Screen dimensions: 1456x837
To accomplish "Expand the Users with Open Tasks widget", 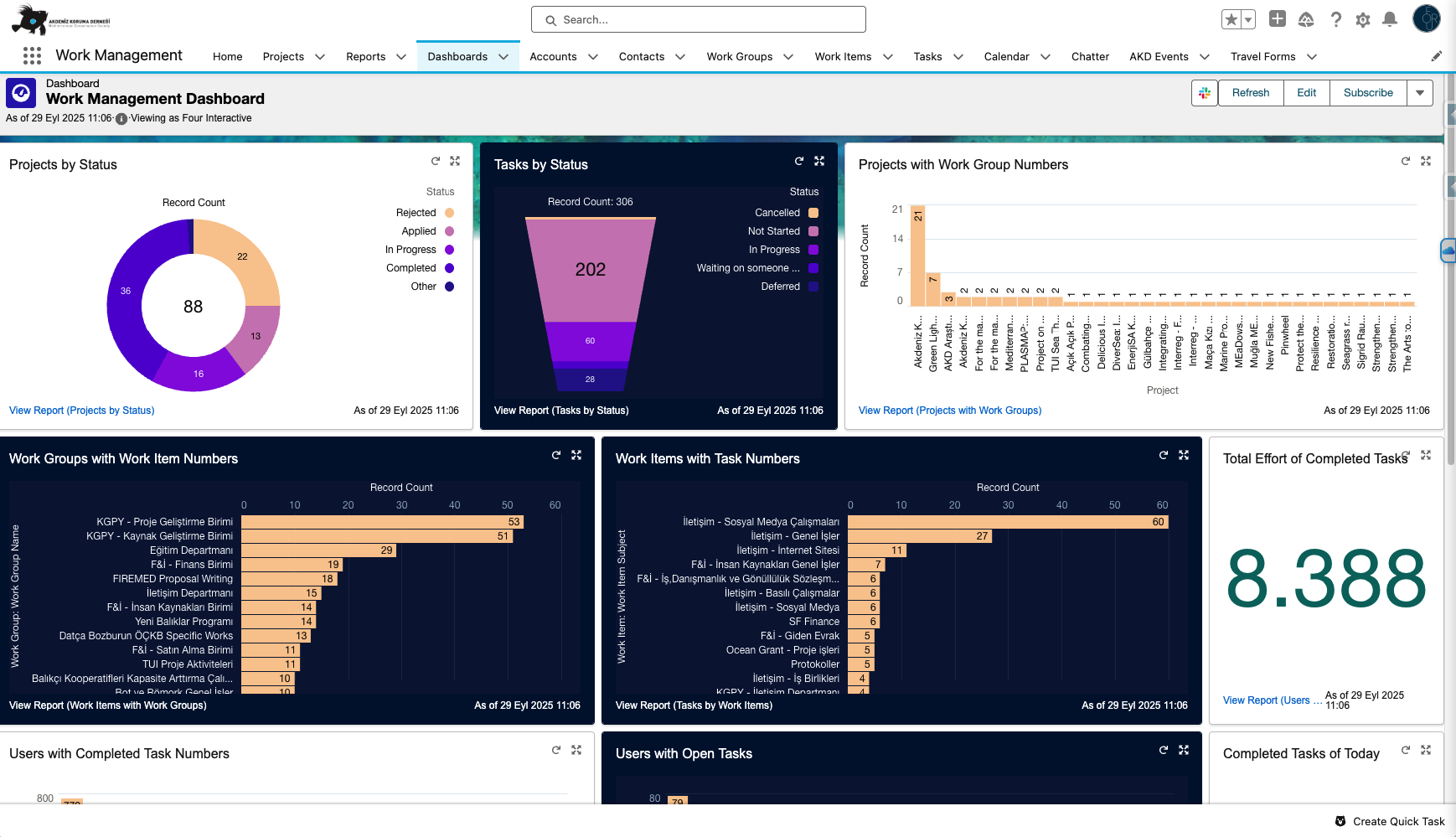I will pyautogui.click(x=1184, y=750).
